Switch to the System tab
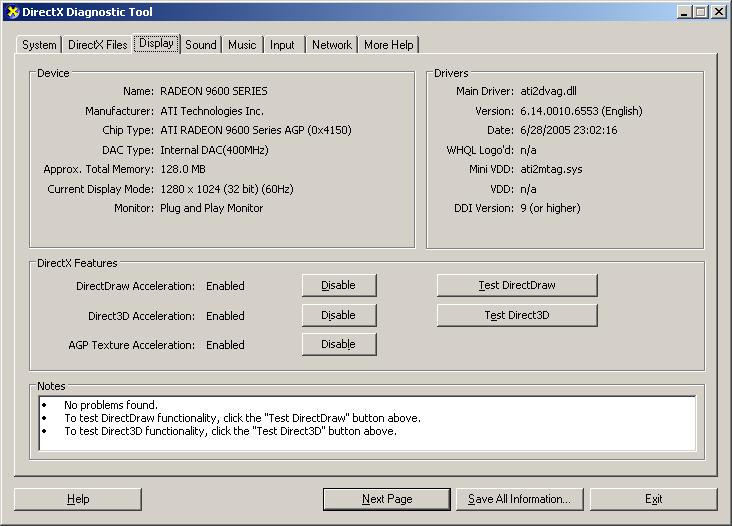Screen dimensions: 732x526 [x=39, y=45]
